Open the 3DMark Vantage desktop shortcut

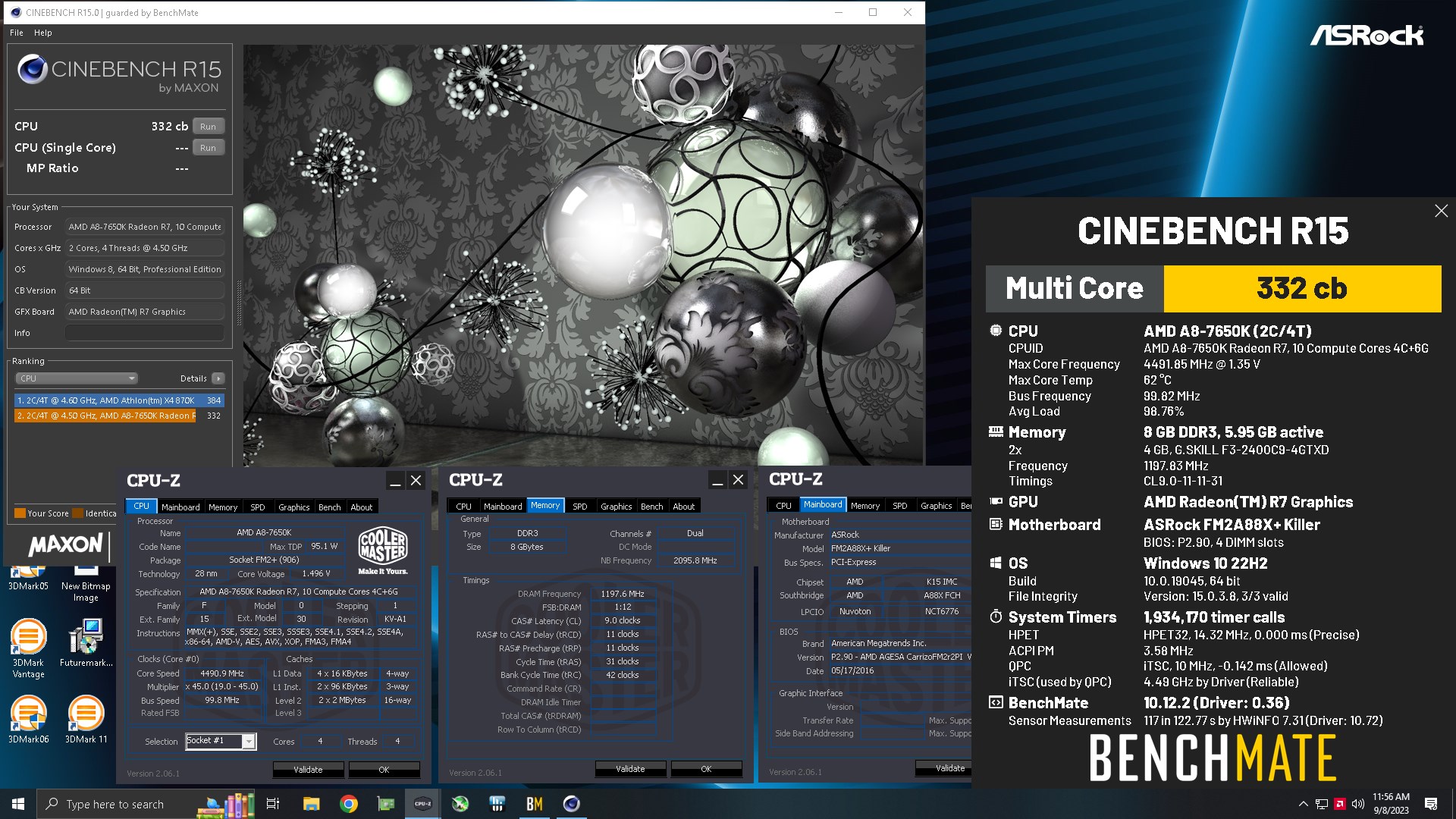click(28, 648)
